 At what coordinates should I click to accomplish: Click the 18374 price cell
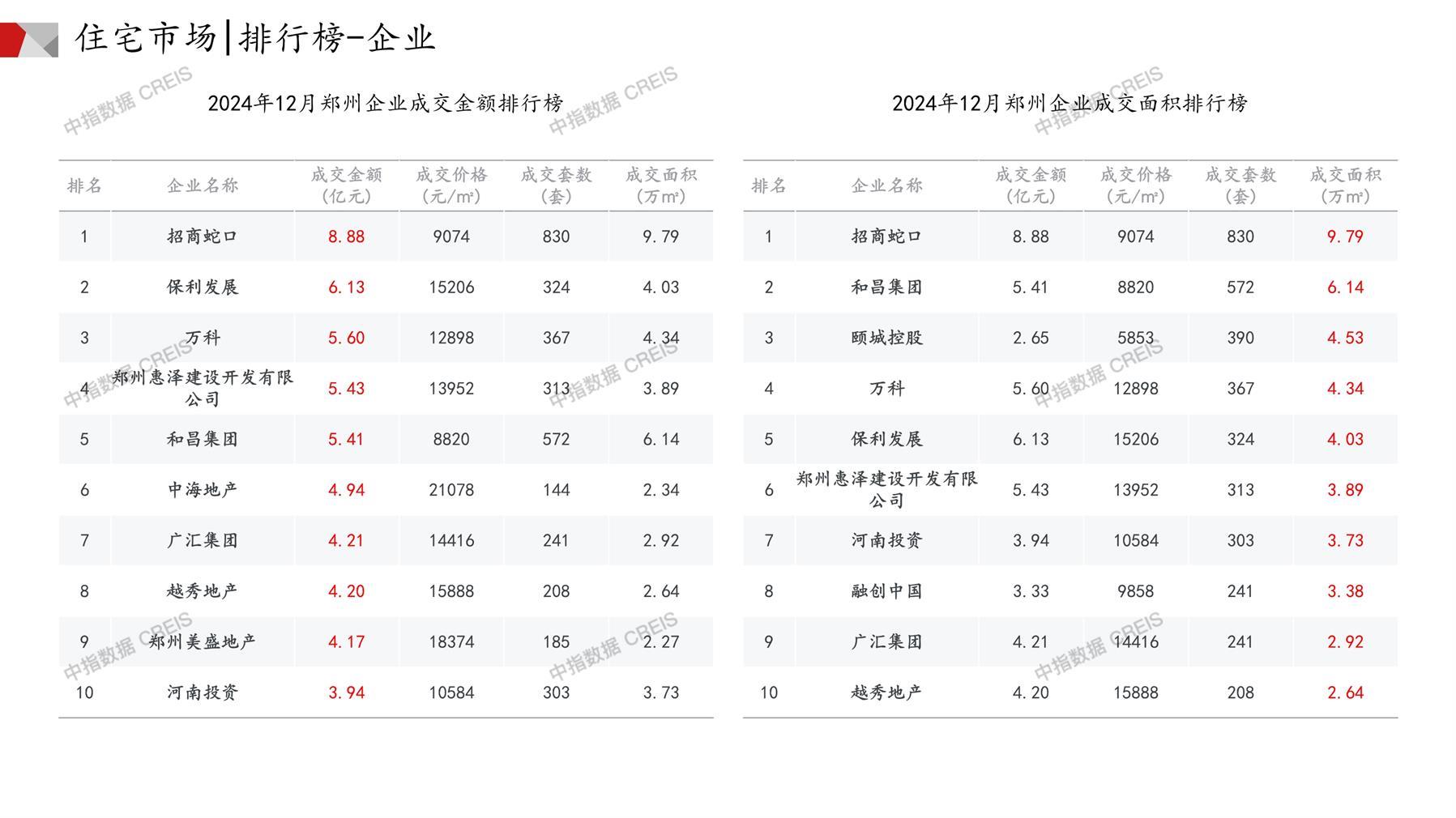[x=451, y=642]
